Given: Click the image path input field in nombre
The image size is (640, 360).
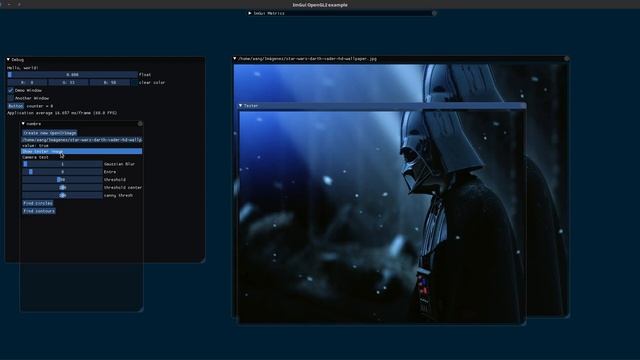Looking at the screenshot, I should coord(82,140).
